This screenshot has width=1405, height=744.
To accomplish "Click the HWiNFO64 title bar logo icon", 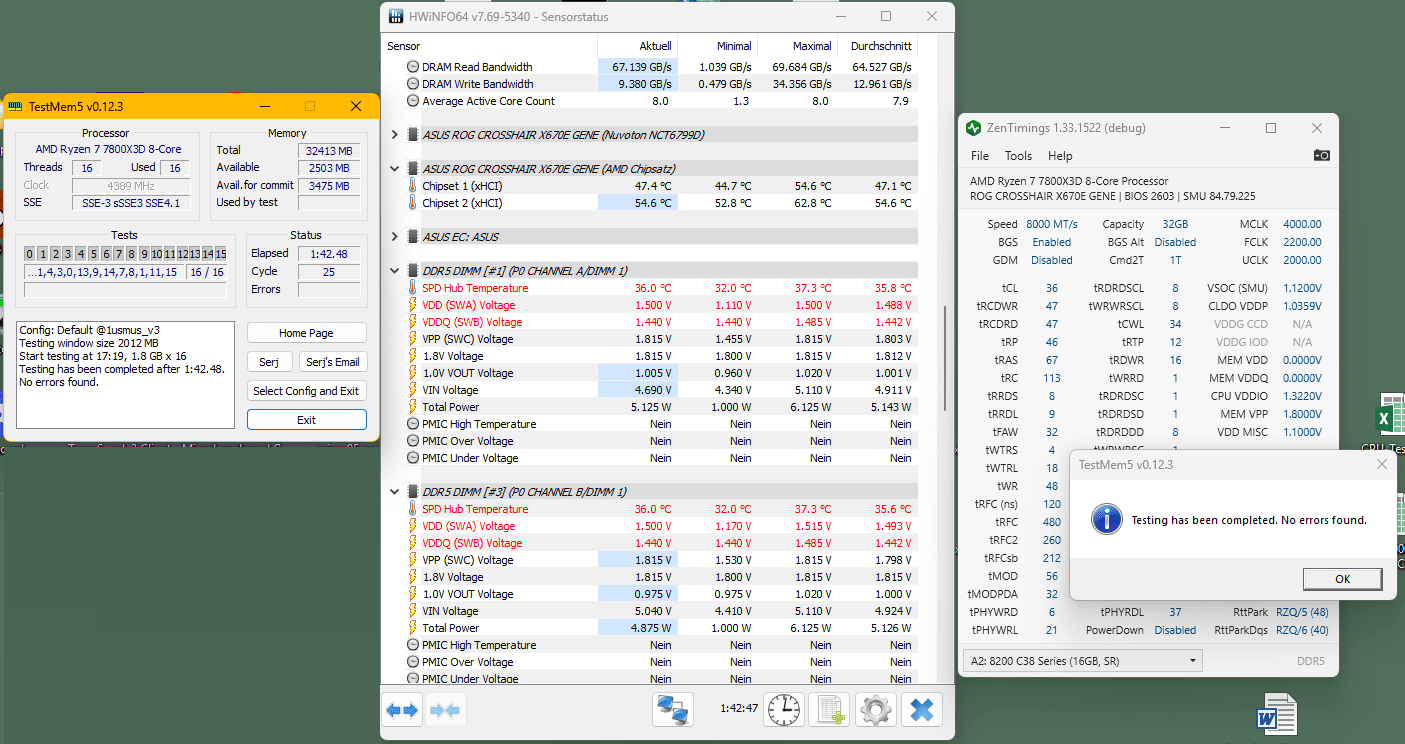I will 396,17.
